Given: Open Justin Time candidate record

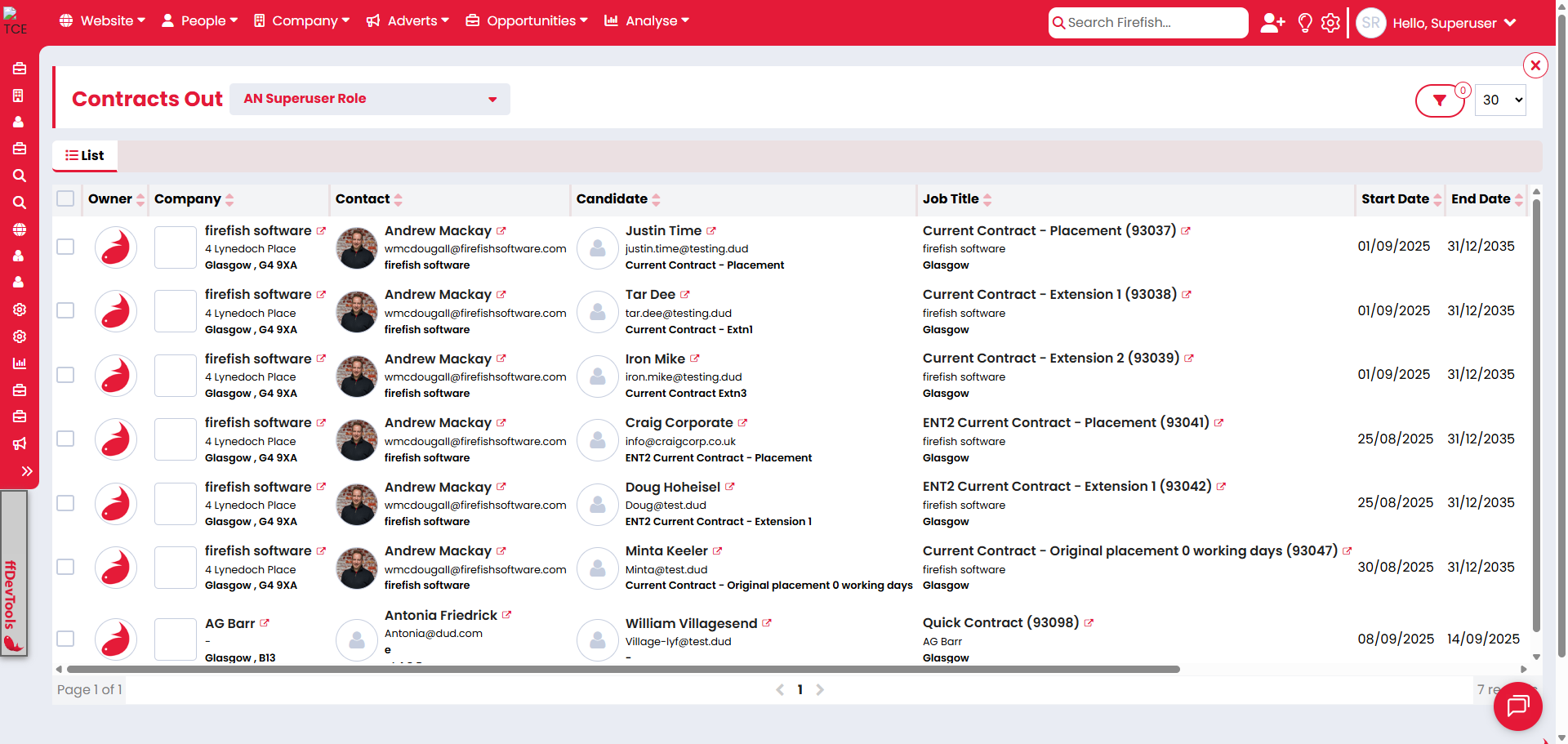Looking at the screenshot, I should point(663,231).
